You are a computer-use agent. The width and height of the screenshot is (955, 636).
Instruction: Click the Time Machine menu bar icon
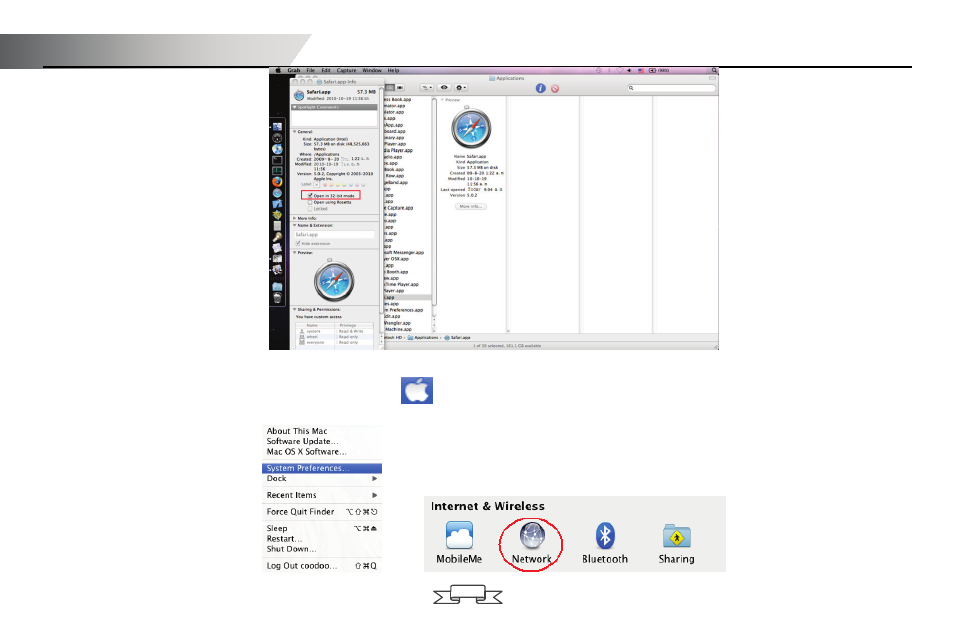coord(599,70)
